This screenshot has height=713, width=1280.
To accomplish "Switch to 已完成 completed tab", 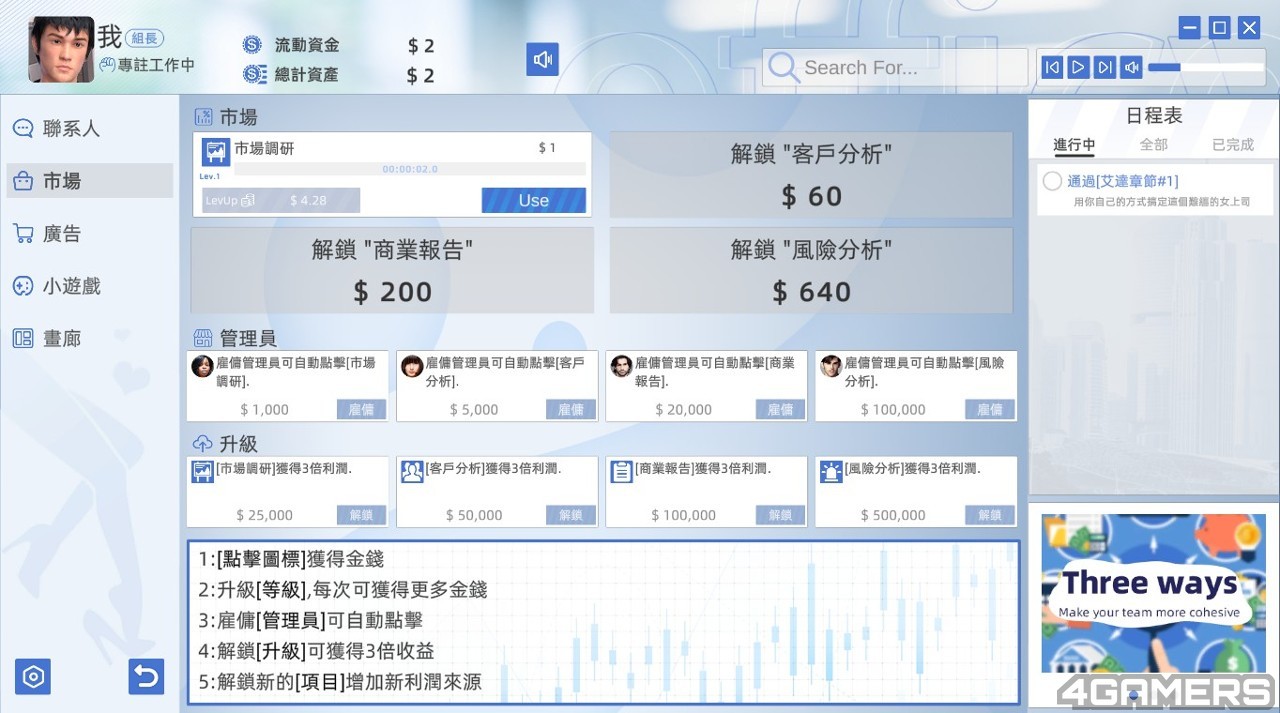I will [1232, 145].
